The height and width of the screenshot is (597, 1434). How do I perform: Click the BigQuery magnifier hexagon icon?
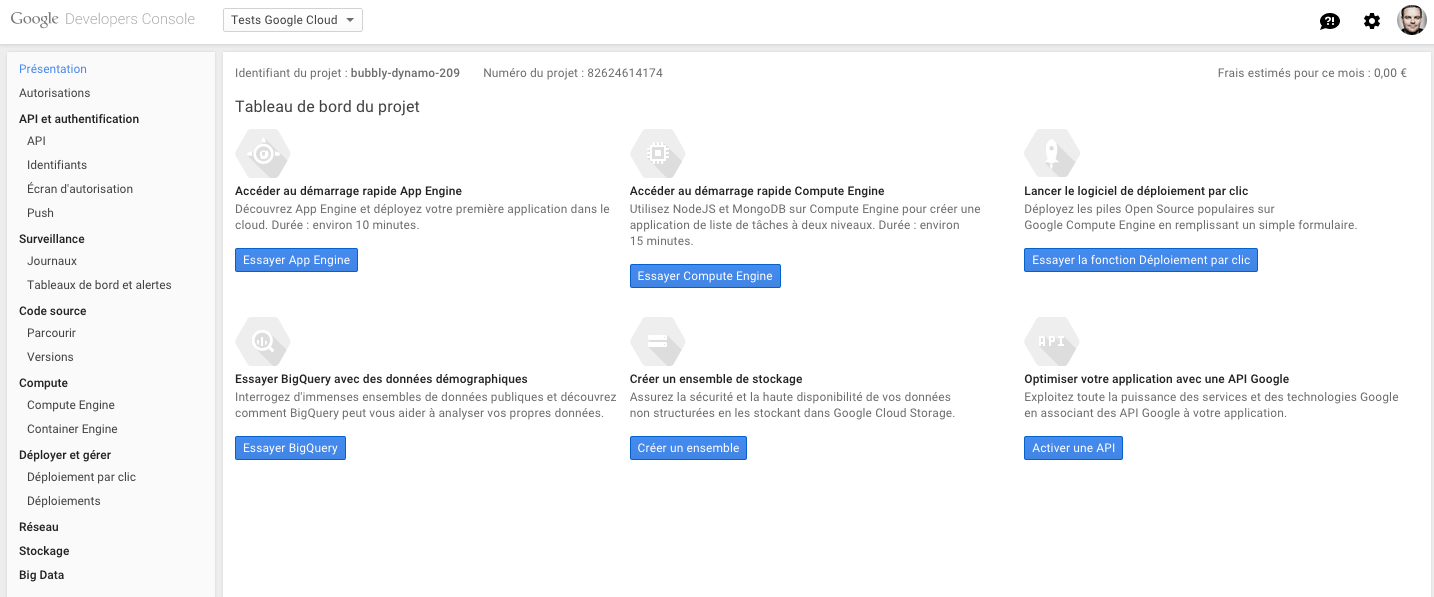click(263, 342)
